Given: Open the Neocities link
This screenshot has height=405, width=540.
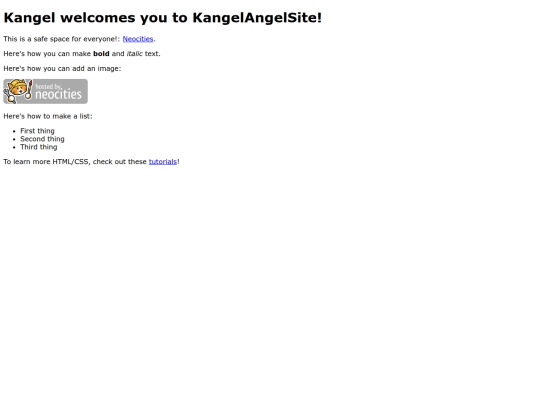Looking at the screenshot, I should coord(138,39).
